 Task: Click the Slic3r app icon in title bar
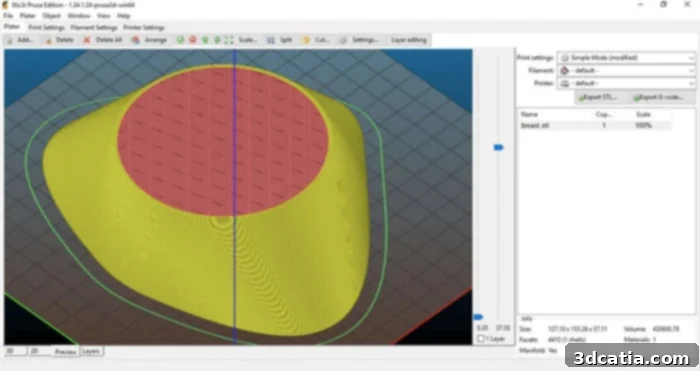(x=5, y=5)
